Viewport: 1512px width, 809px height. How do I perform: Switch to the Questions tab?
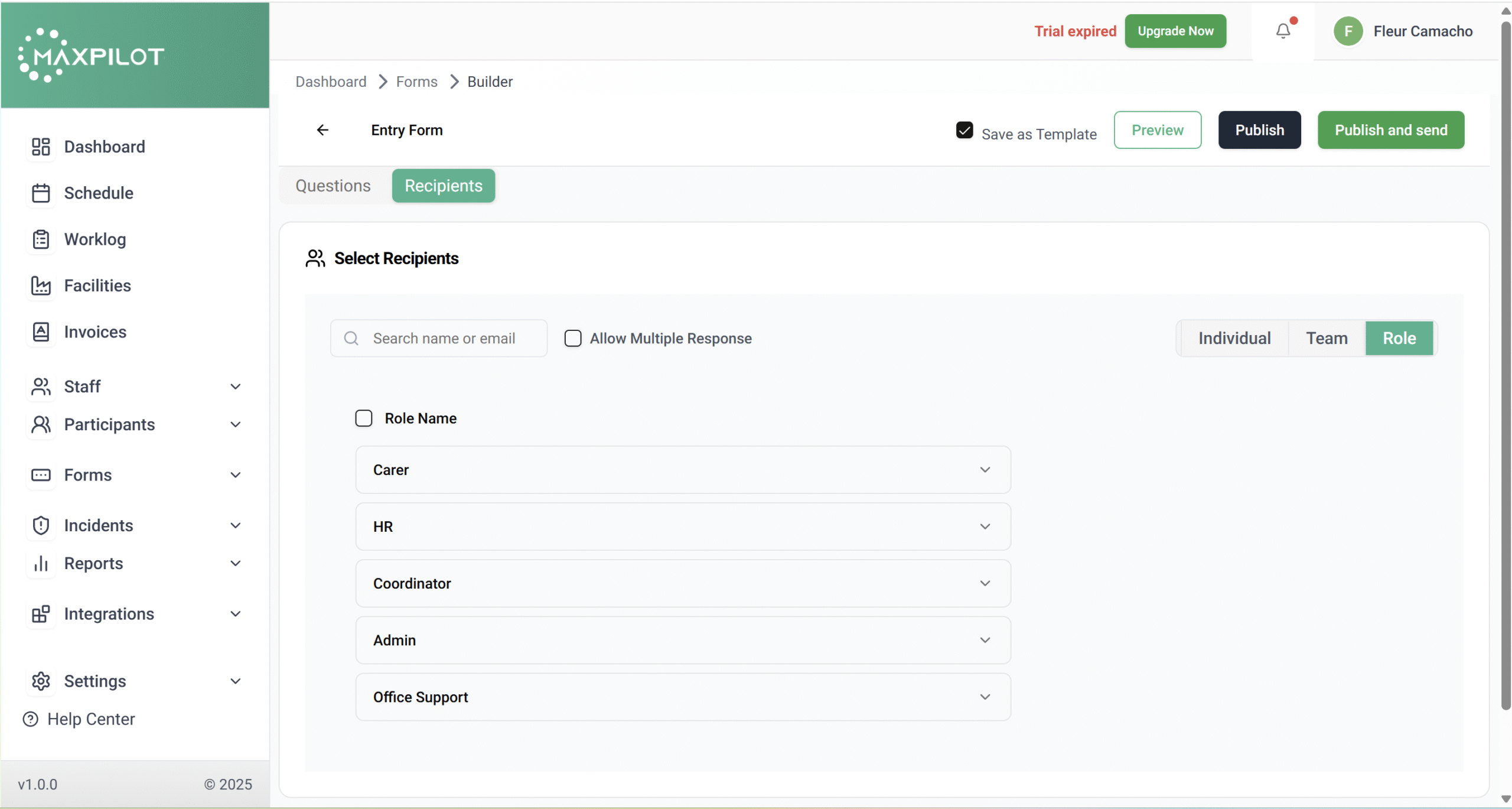[333, 186]
